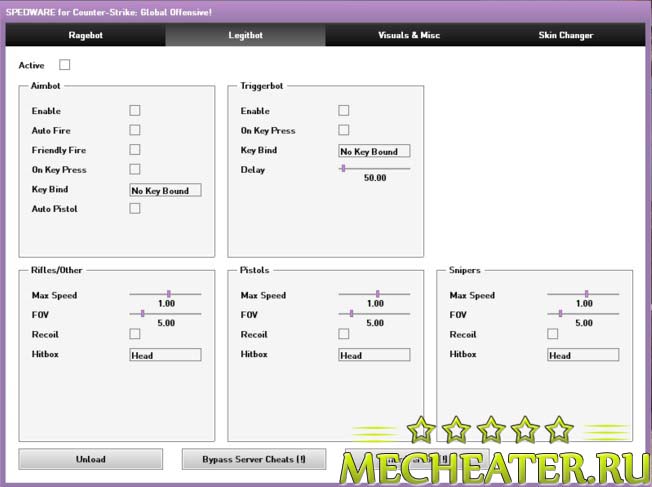The image size is (652, 487).
Task: Click the Pistols group title
Action: pyautogui.click(x=254, y=270)
